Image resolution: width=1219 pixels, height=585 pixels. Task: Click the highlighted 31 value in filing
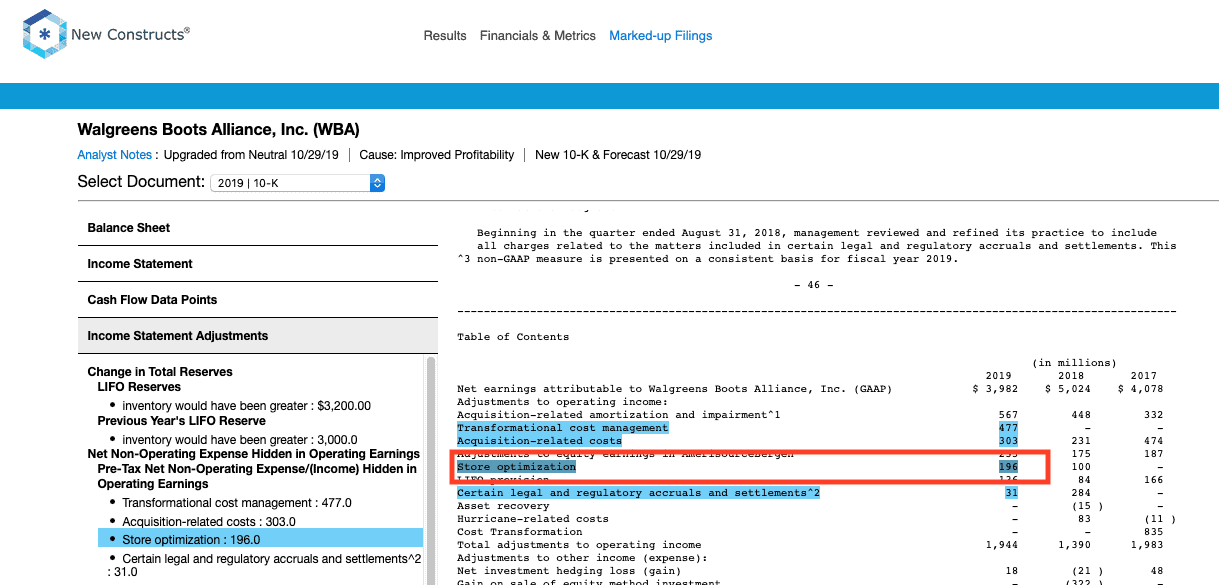(x=1011, y=493)
